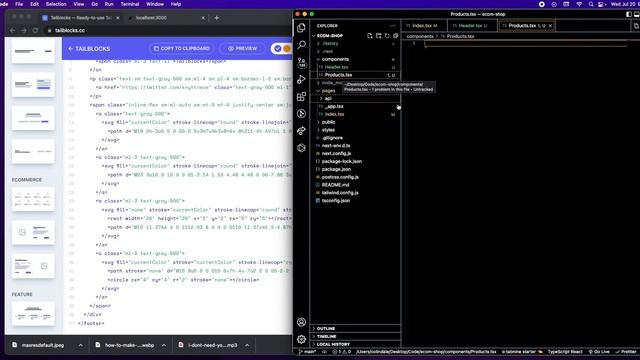Viewport: 640px width, 360px height.
Task: Collapse the components folder
Action: 355,59
